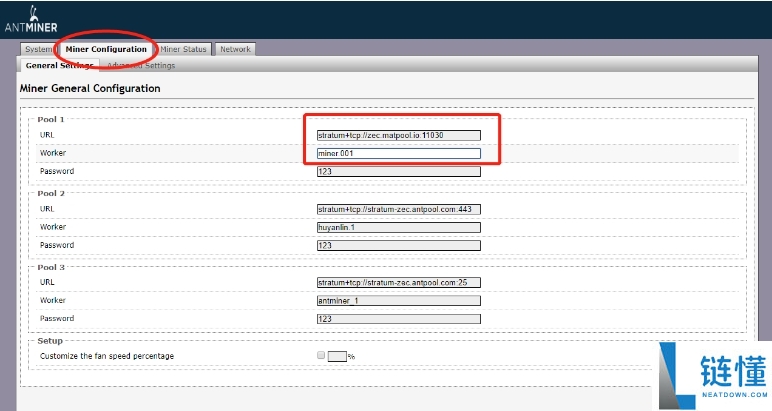Select the Pool 2 URL input
Image resolution: width=772 pixels, height=411 pixels.
398,209
